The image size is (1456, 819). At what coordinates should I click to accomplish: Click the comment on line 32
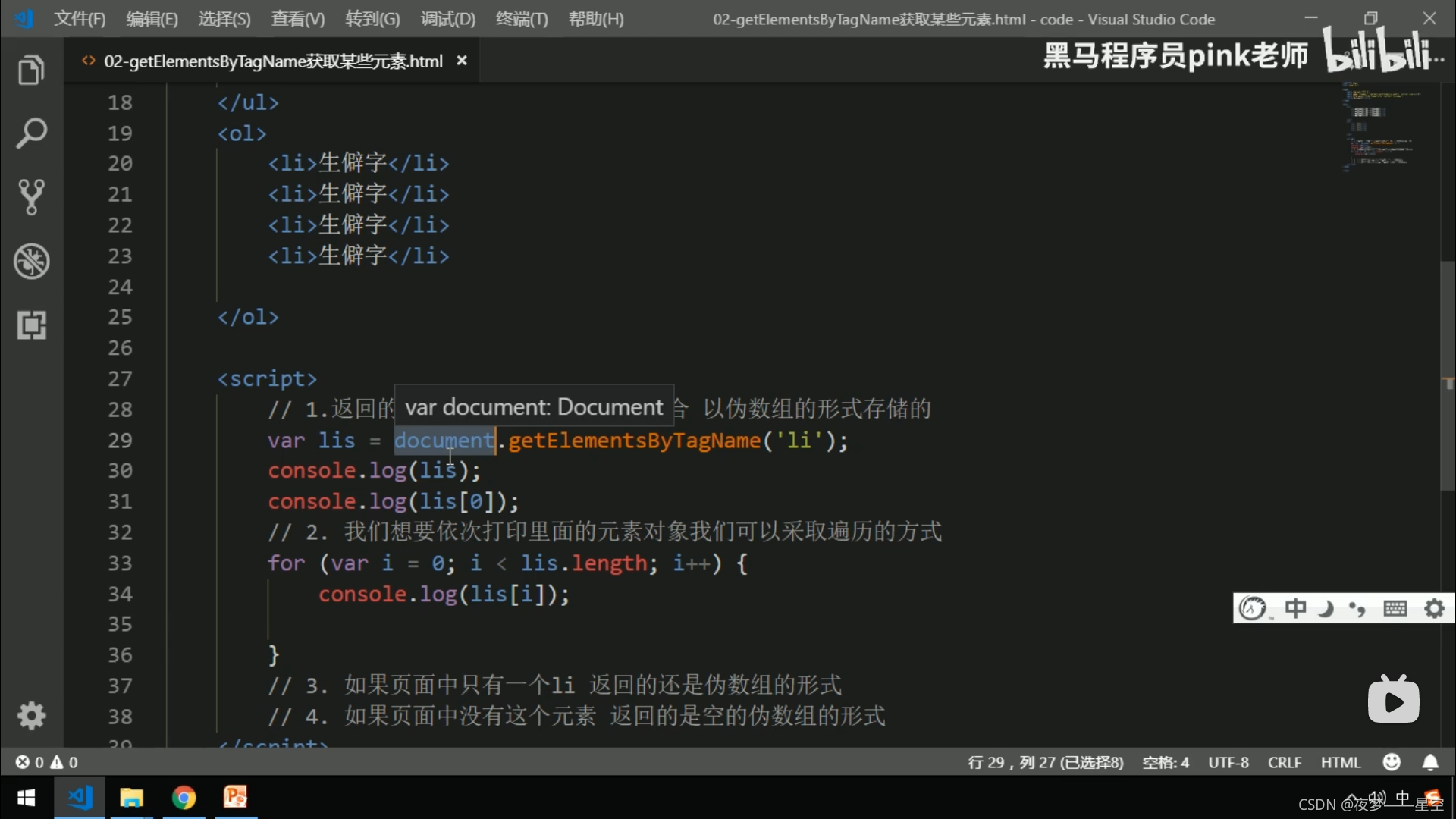[x=604, y=532]
